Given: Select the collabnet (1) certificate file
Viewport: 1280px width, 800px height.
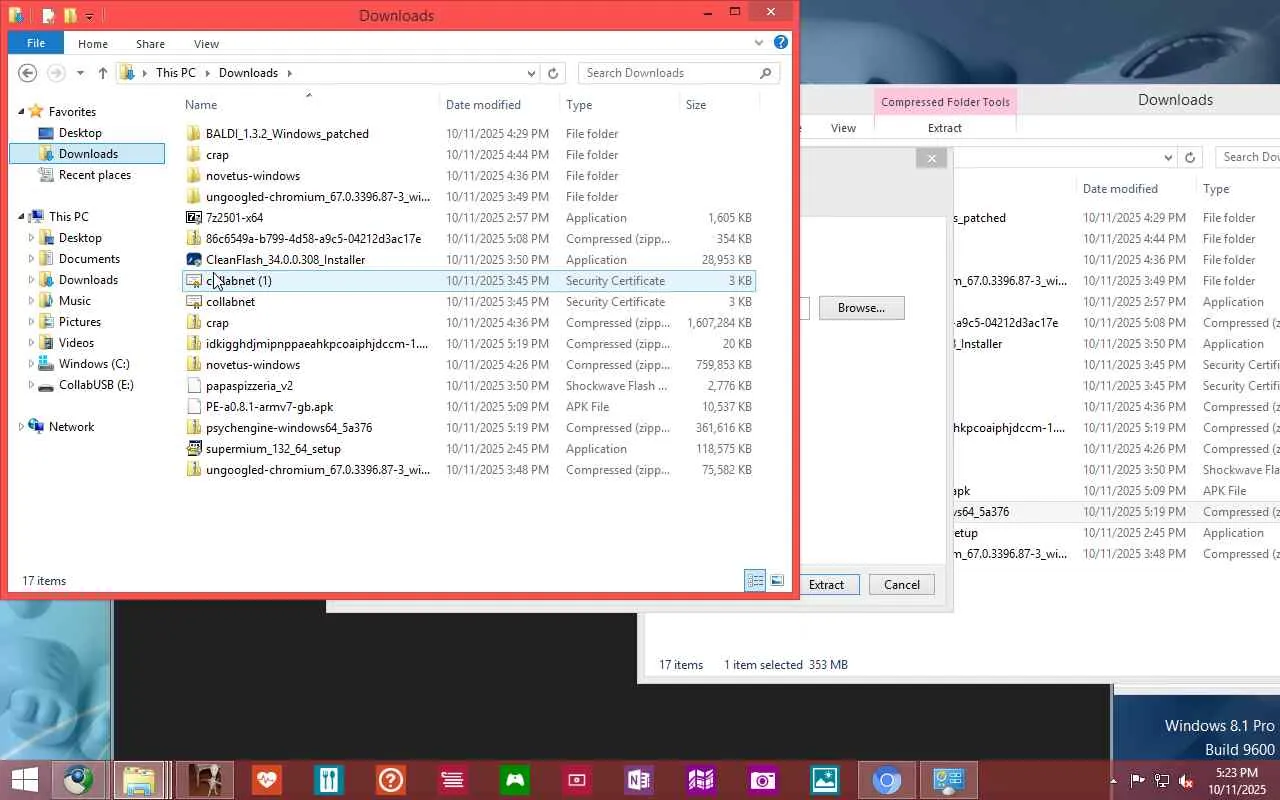Looking at the screenshot, I should (x=468, y=281).
